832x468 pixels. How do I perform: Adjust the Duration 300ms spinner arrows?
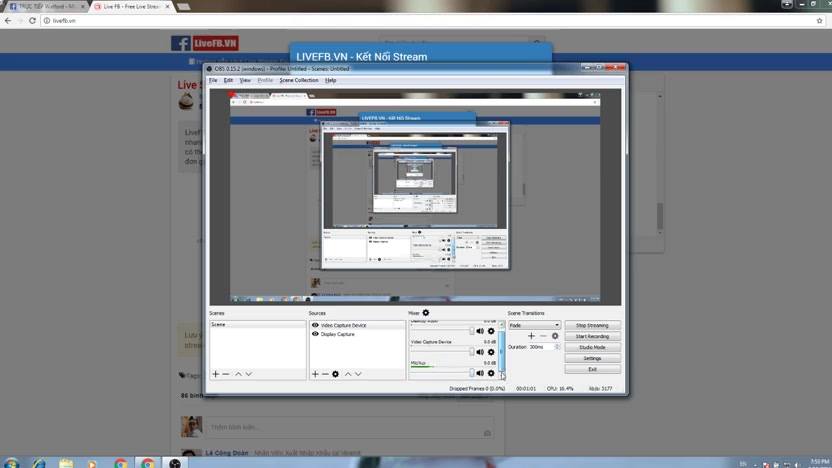(x=557, y=347)
